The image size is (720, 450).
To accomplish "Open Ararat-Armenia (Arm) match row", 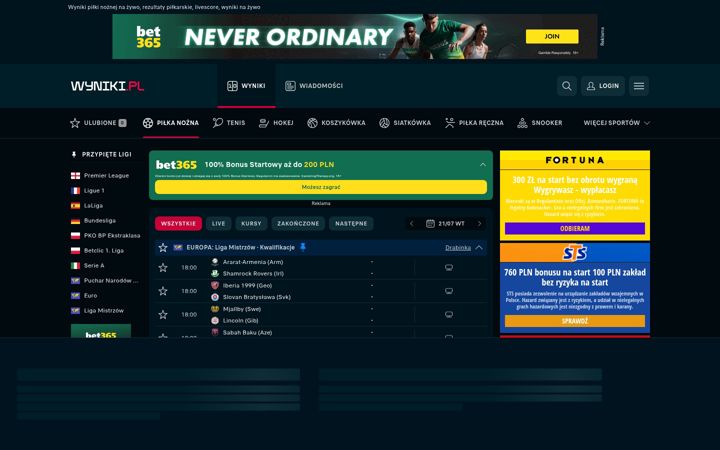I will point(253,262).
